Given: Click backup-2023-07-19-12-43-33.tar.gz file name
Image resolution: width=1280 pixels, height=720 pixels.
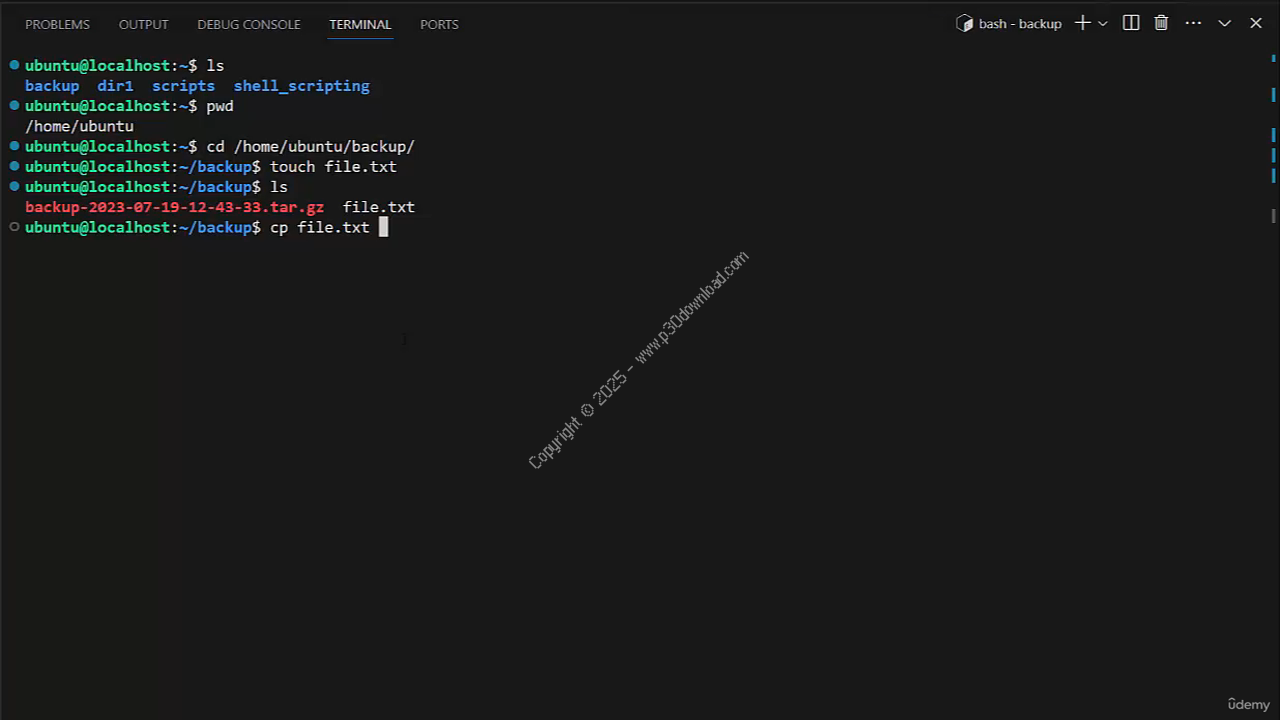Looking at the screenshot, I should pos(174,207).
